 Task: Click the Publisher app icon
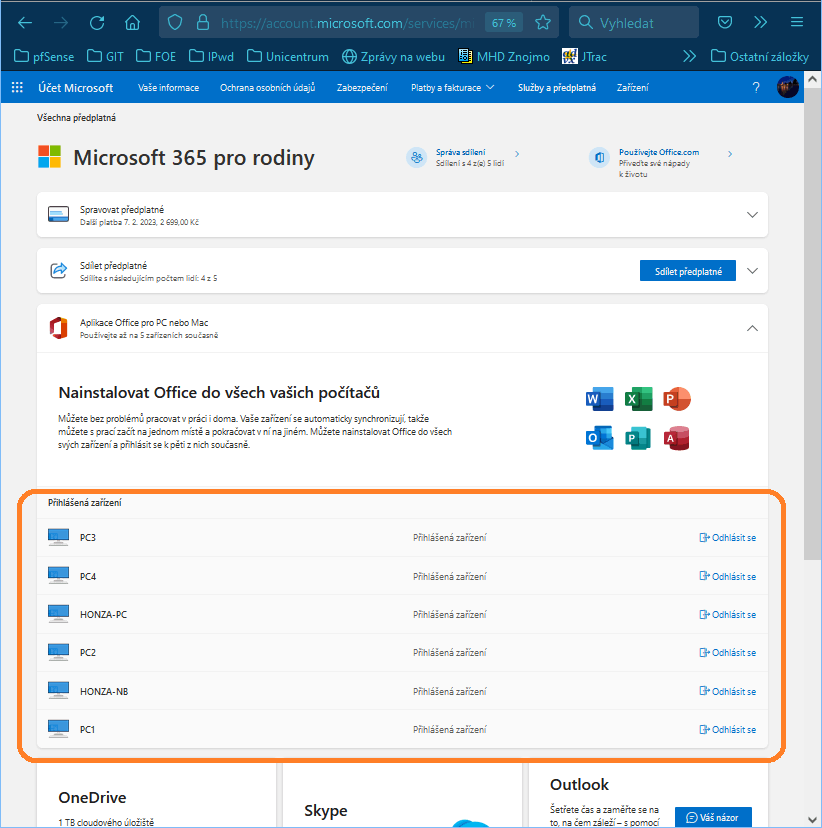point(638,438)
